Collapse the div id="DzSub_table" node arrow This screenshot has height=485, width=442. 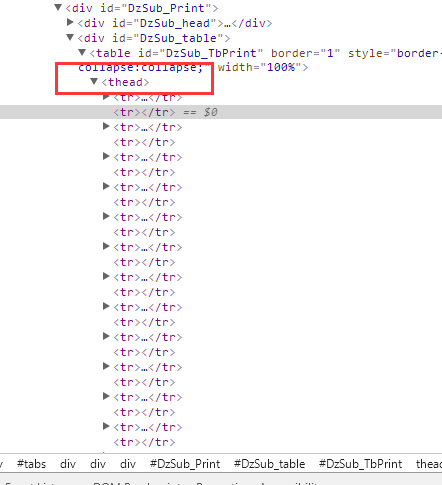coord(70,37)
